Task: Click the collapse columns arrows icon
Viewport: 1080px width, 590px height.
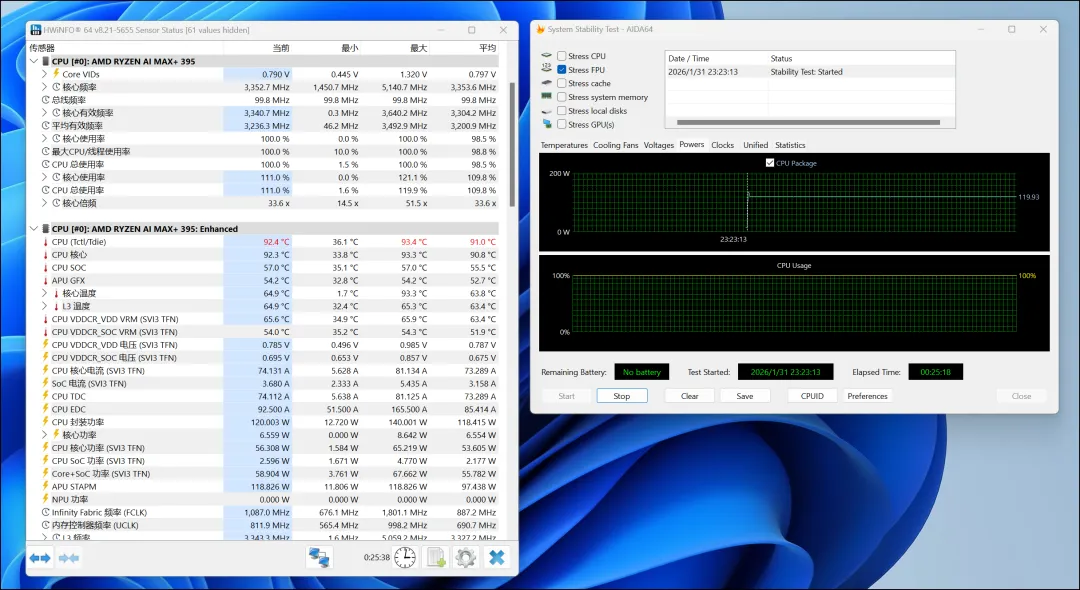Action: click(69, 558)
